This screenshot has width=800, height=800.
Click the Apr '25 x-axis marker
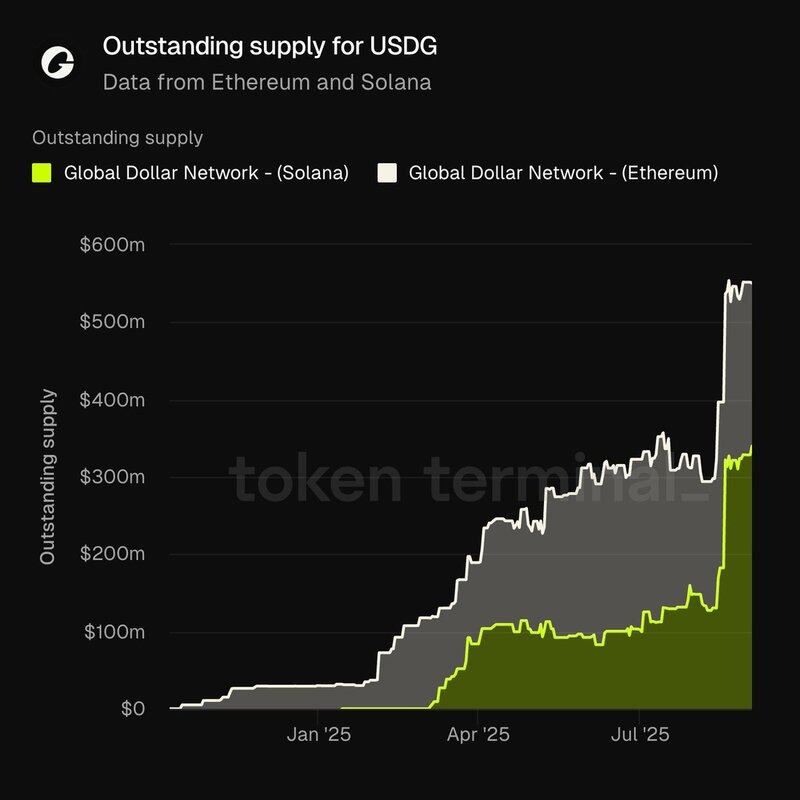tap(478, 735)
